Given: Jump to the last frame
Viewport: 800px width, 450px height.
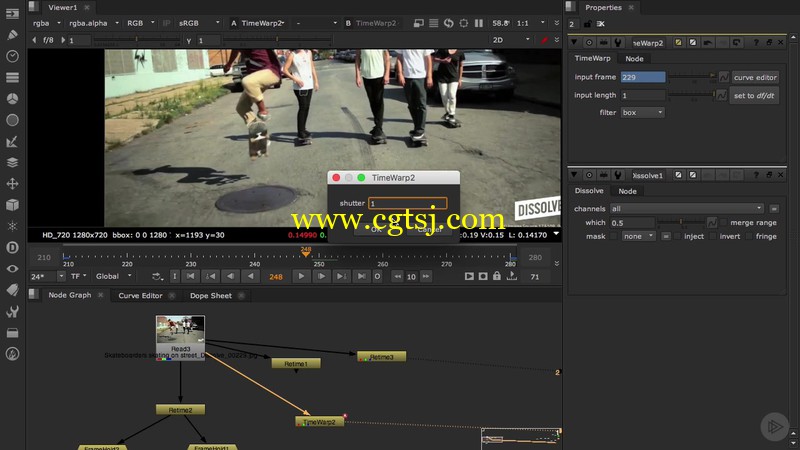Looking at the screenshot, I should 361,276.
